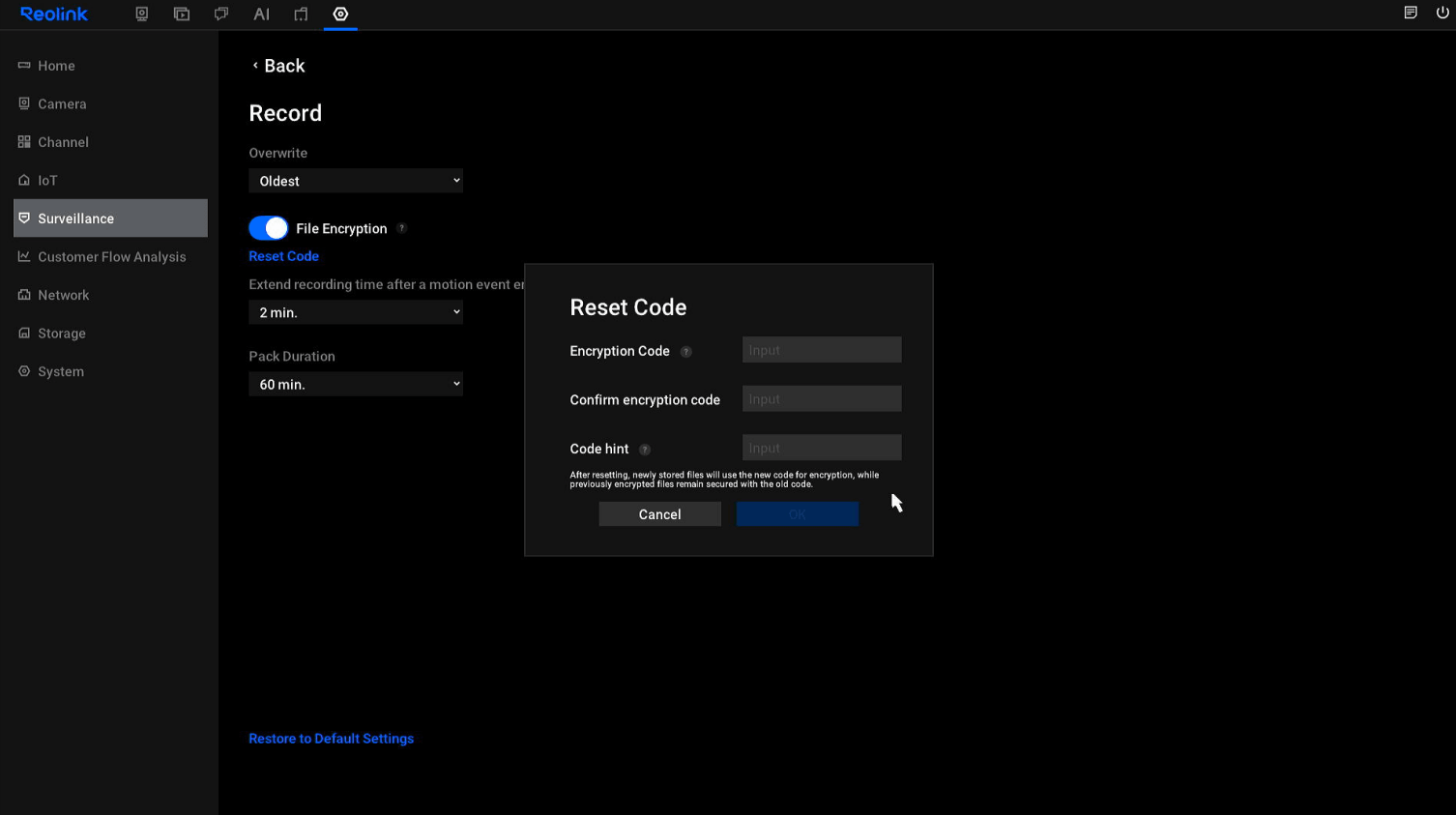Image resolution: width=1456 pixels, height=815 pixels.
Task: Select the settings hexagon tab icon
Action: [x=340, y=14]
